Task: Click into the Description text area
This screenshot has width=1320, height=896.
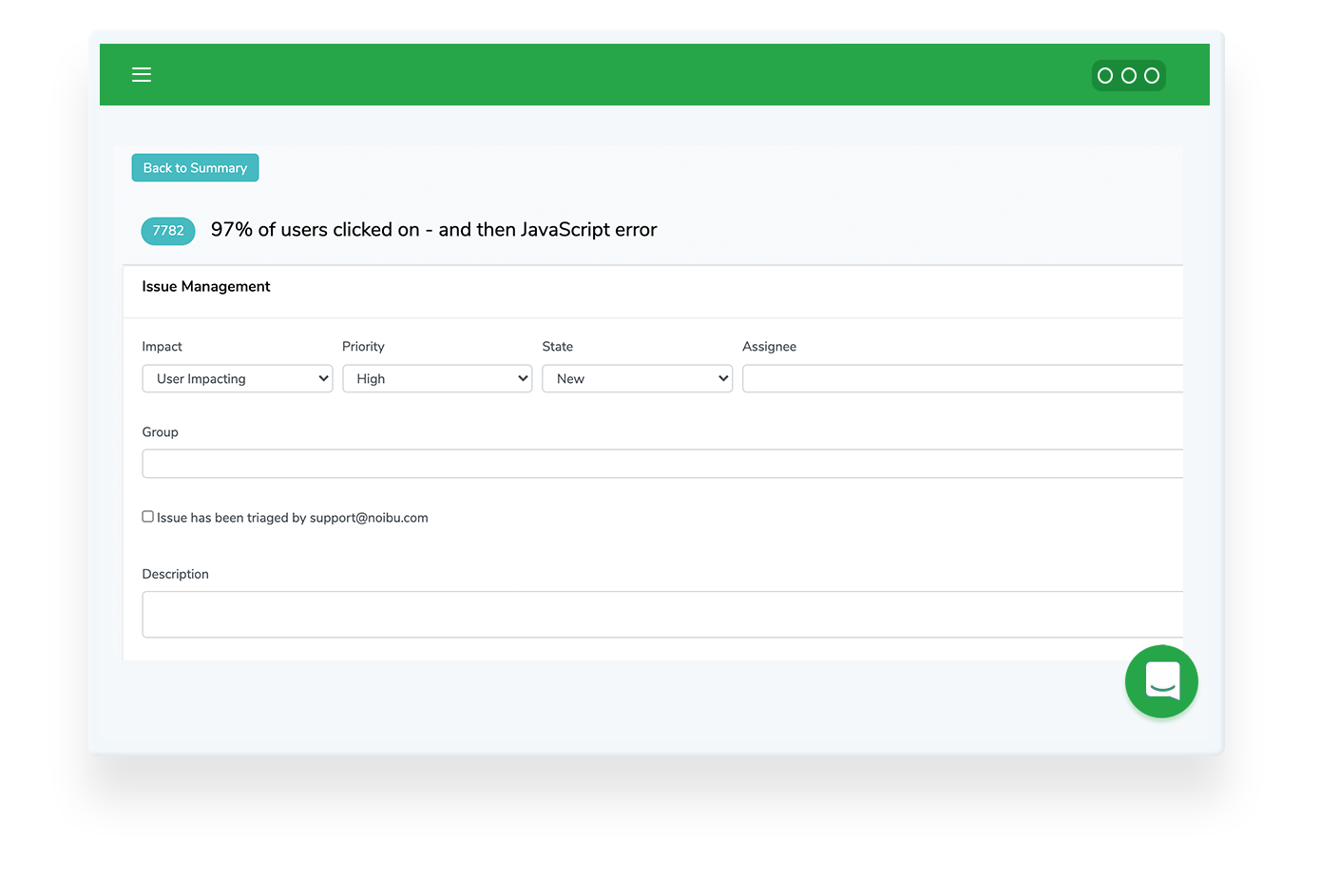Action: pos(661,615)
